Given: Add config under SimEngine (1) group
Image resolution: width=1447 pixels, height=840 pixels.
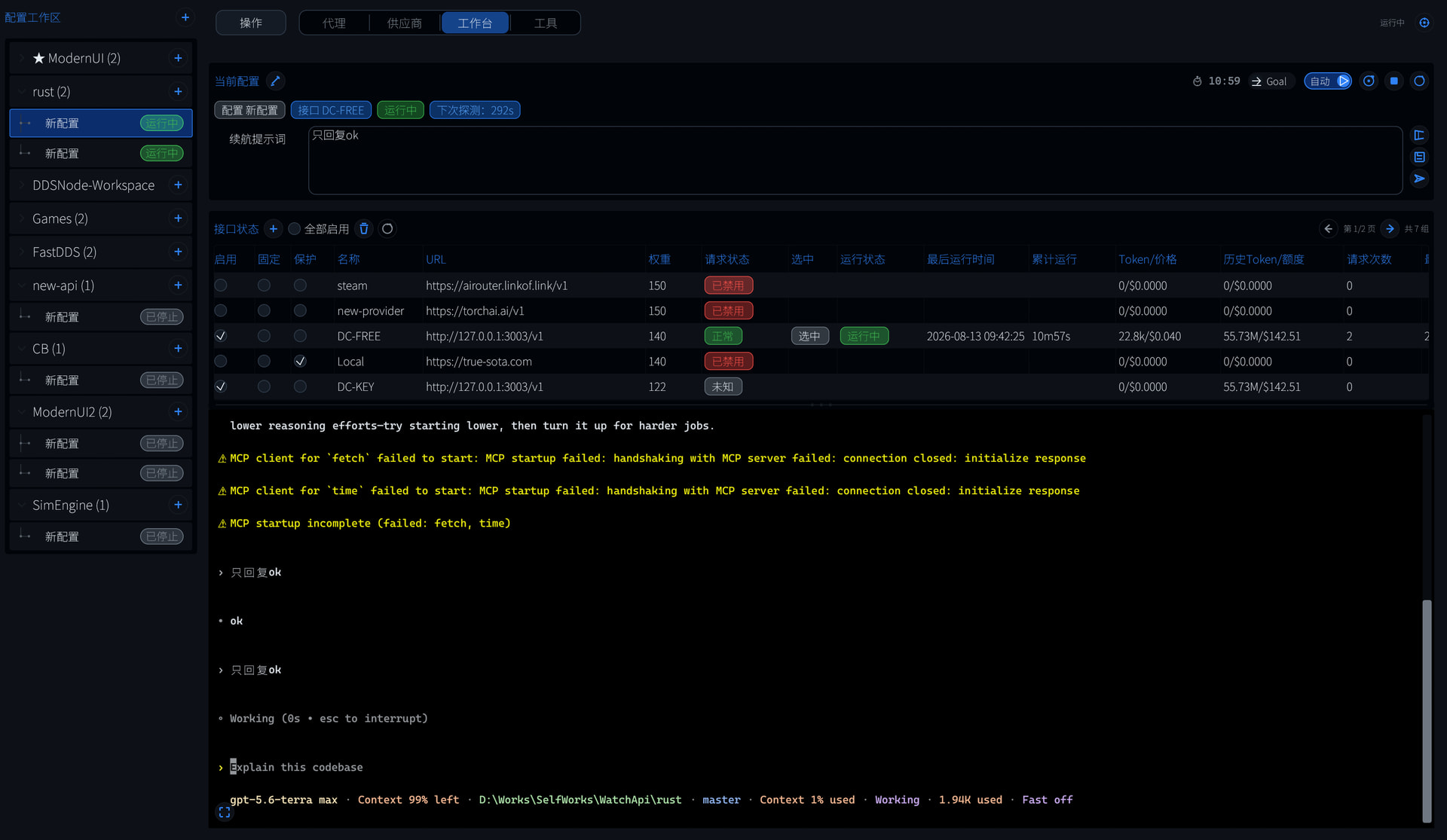Looking at the screenshot, I should click(178, 505).
